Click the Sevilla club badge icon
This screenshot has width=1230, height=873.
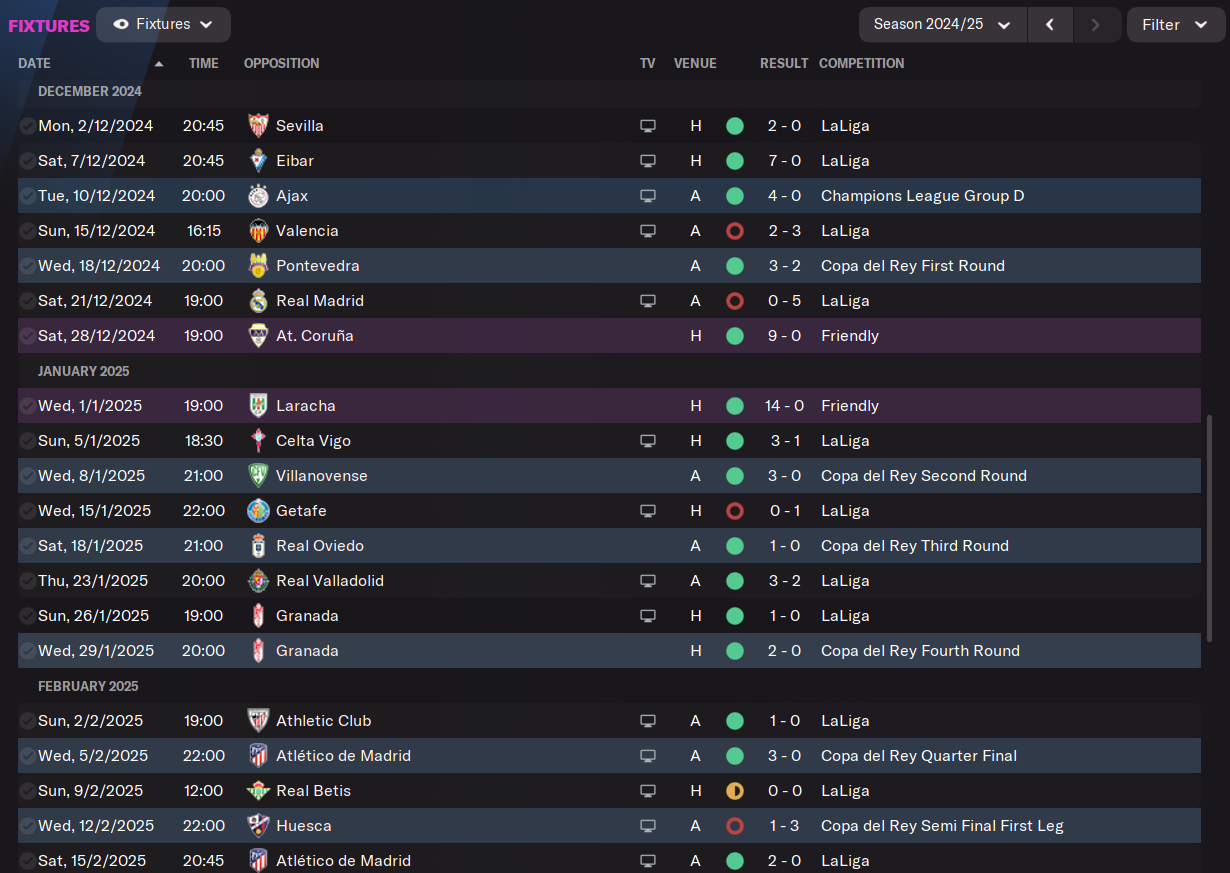(x=258, y=126)
